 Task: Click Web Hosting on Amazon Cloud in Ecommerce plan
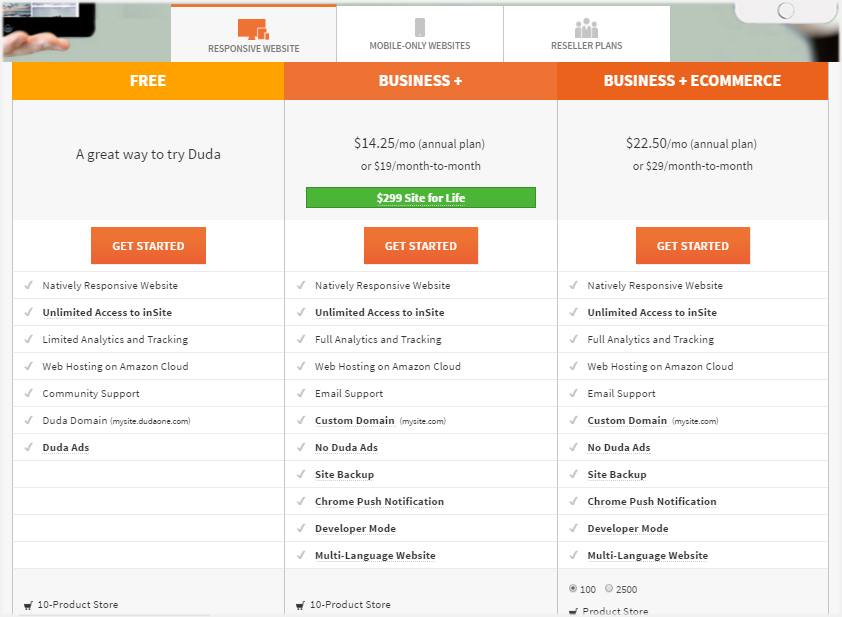[x=660, y=366]
